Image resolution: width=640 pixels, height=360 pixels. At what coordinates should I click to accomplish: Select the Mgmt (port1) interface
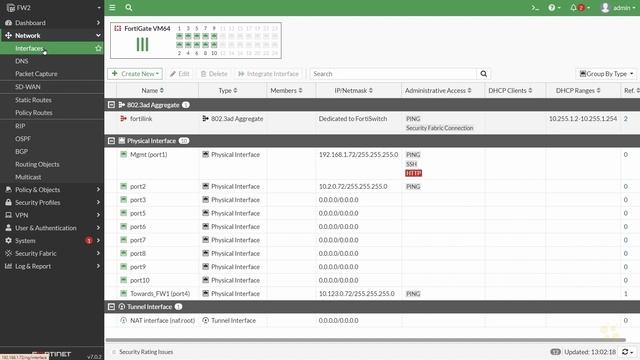pos(372,164)
